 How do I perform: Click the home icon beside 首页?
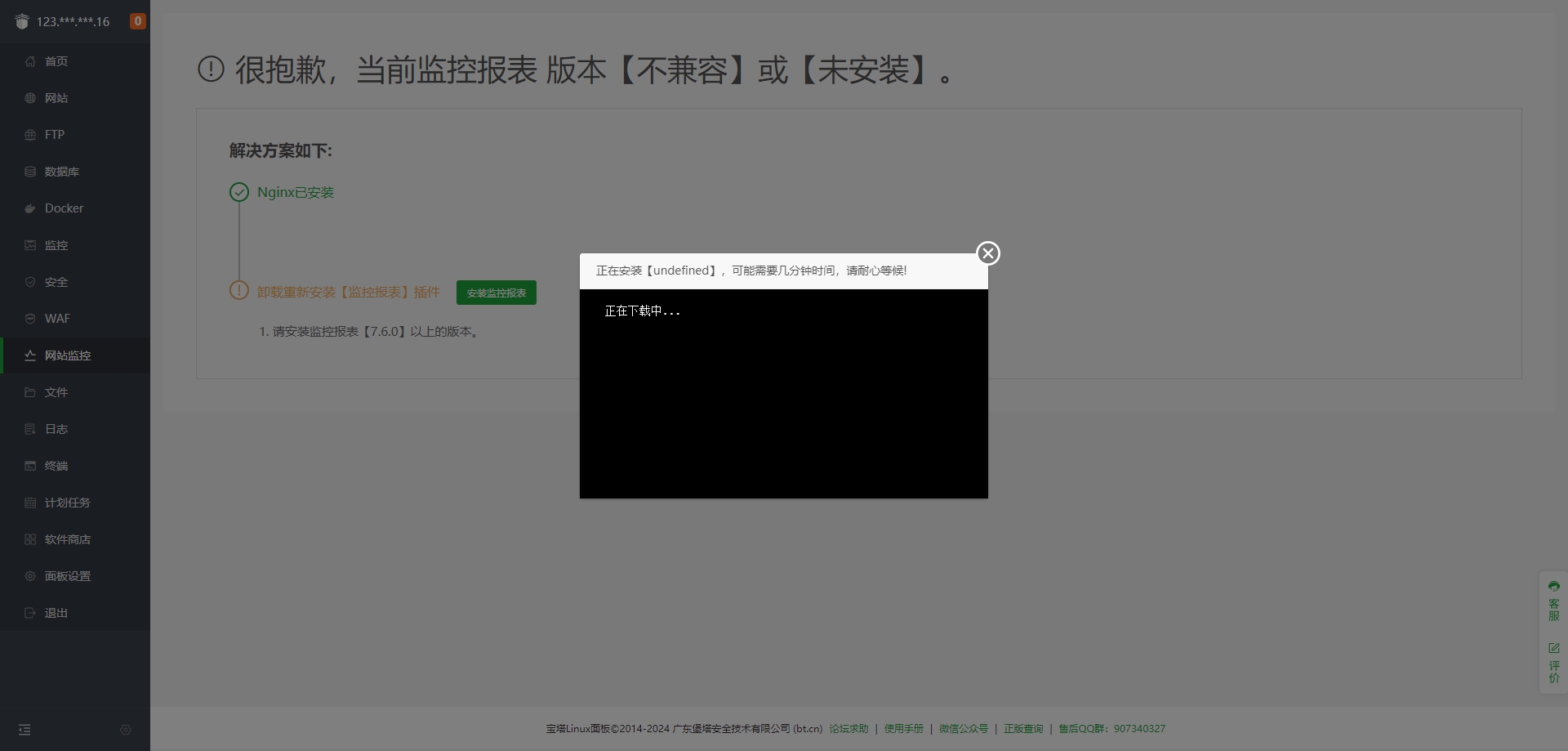pyautogui.click(x=30, y=61)
